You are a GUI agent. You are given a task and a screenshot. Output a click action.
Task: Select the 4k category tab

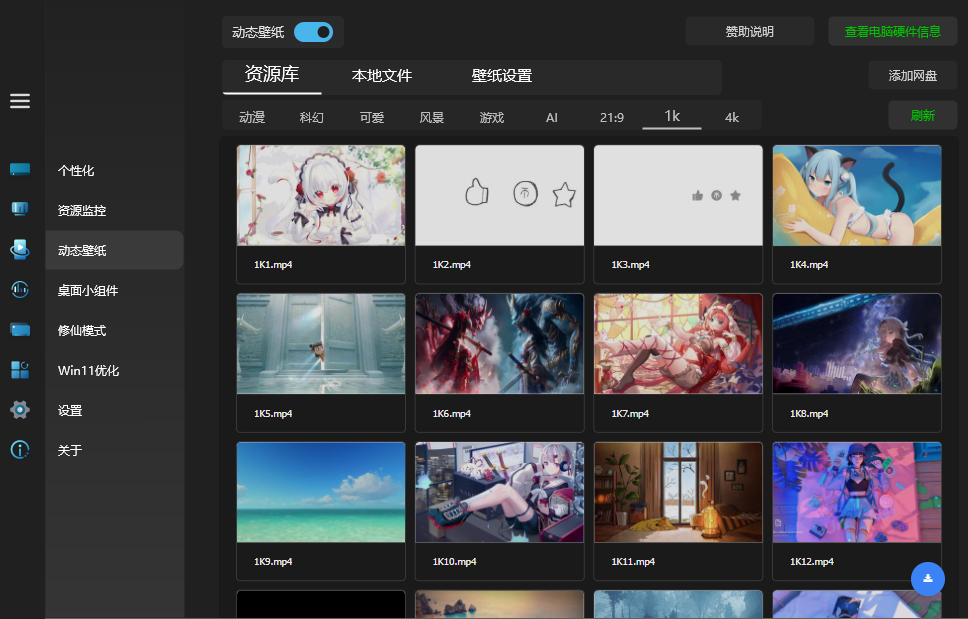pos(732,117)
